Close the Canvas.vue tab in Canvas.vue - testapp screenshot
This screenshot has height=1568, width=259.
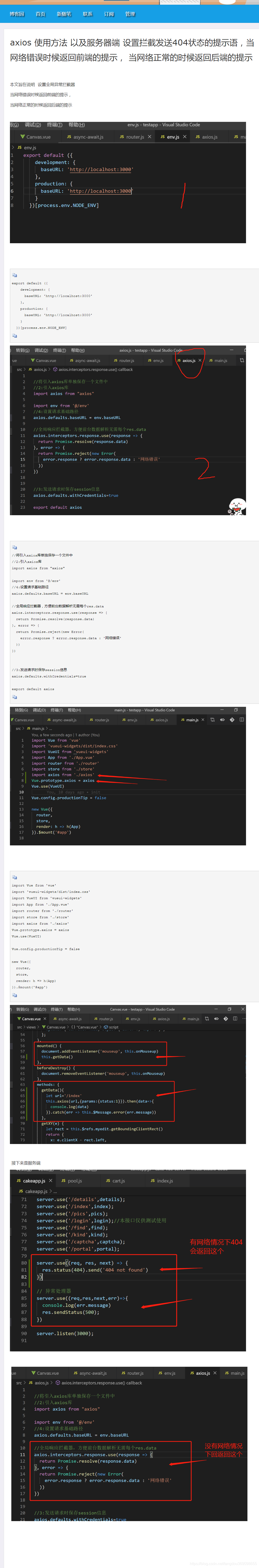coord(45,1019)
